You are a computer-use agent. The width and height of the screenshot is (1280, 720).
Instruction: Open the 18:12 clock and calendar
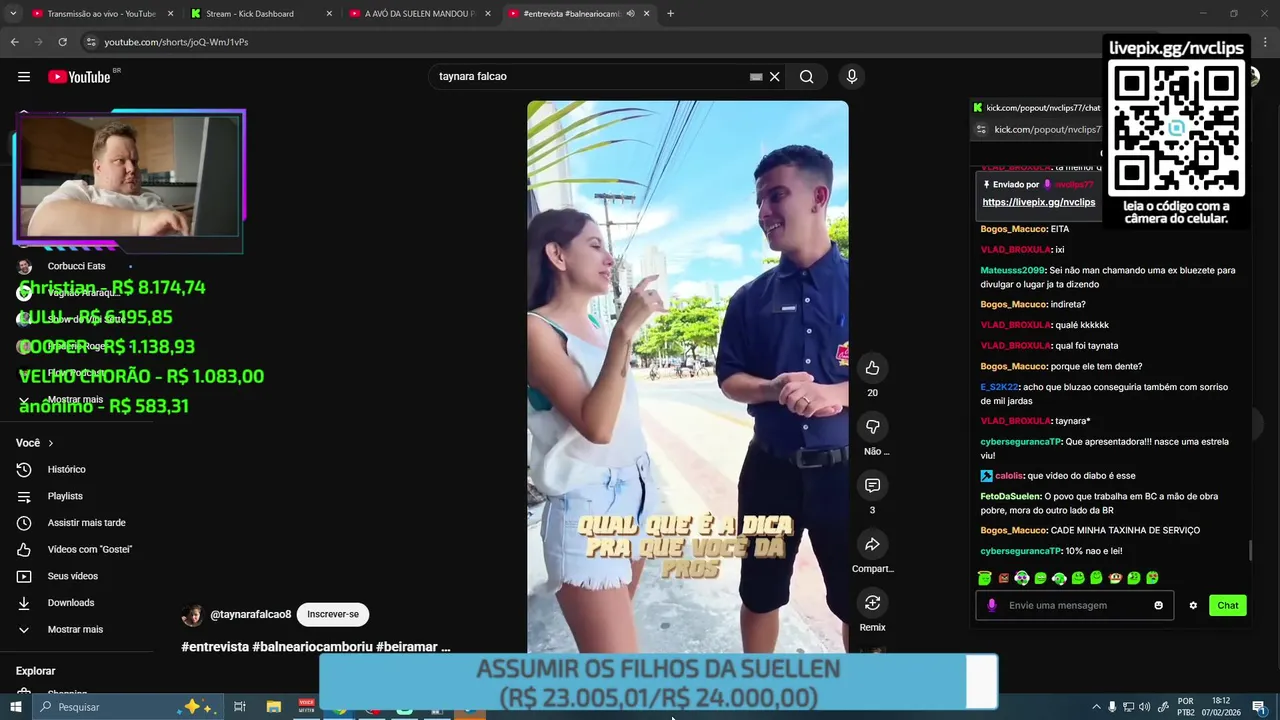(1220, 707)
